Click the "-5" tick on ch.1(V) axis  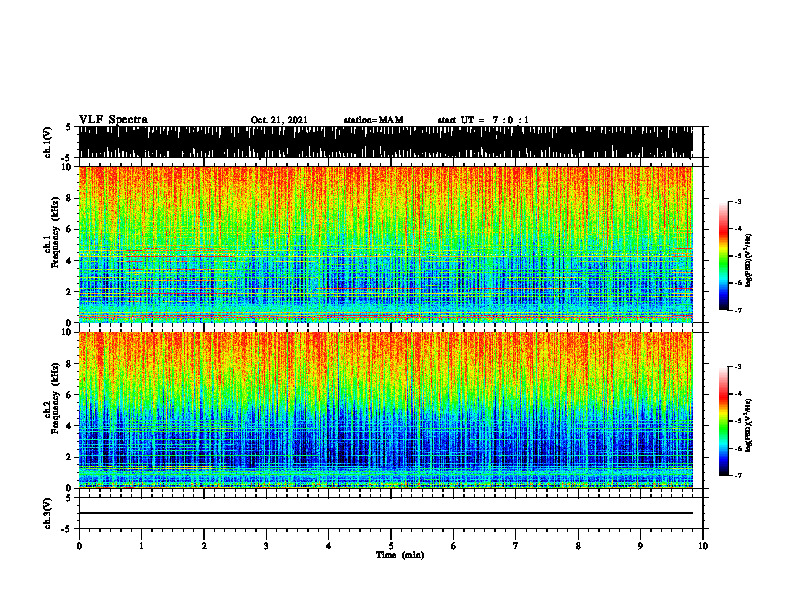tap(66, 158)
